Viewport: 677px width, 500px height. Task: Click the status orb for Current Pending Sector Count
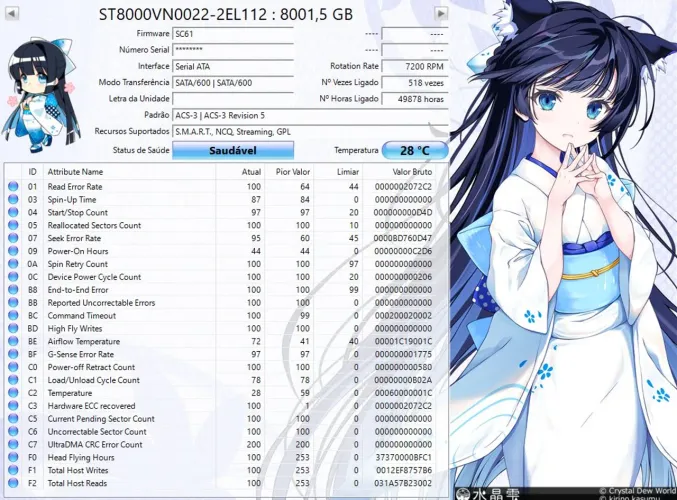pyautogui.click(x=13, y=419)
